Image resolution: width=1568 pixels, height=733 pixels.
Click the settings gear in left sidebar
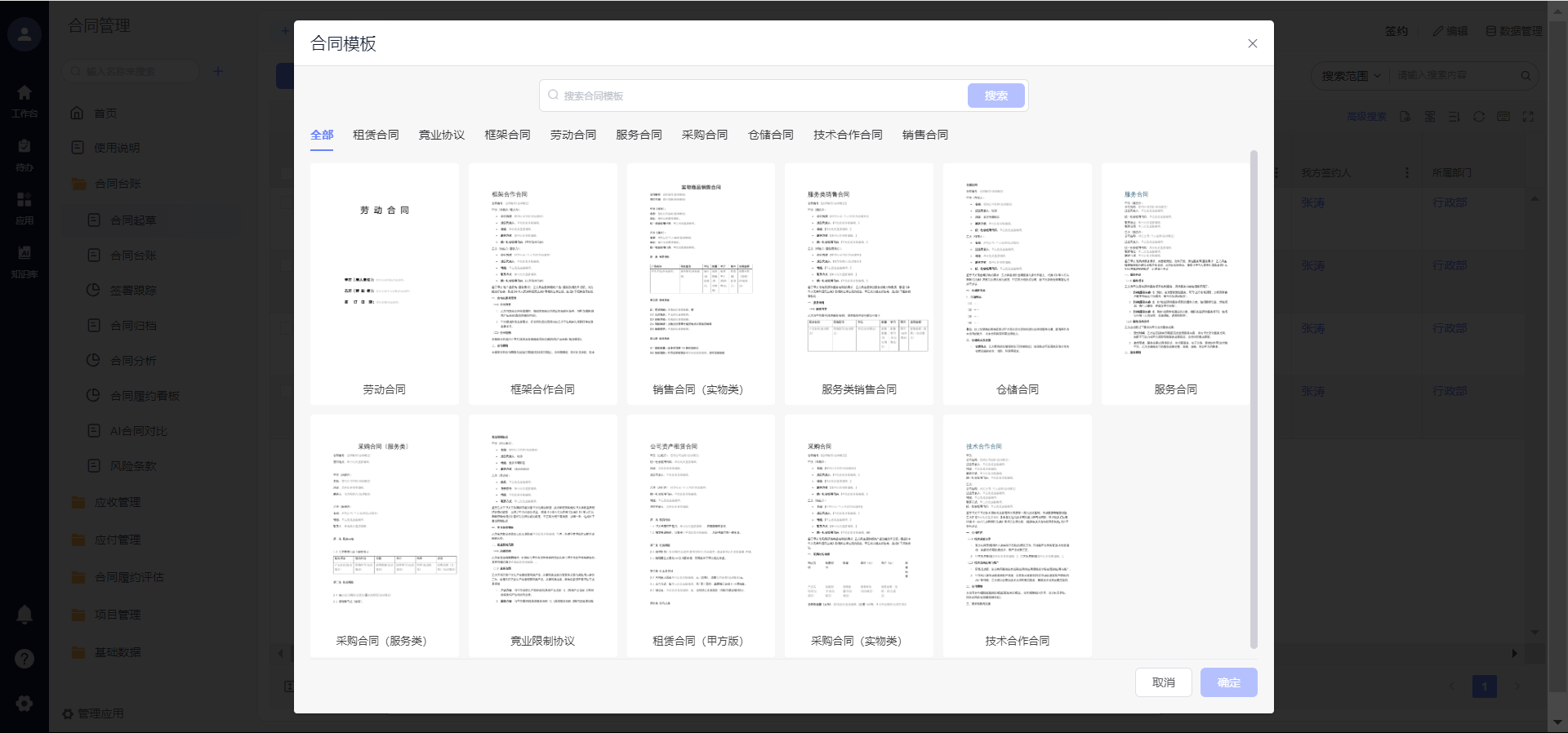(24, 703)
